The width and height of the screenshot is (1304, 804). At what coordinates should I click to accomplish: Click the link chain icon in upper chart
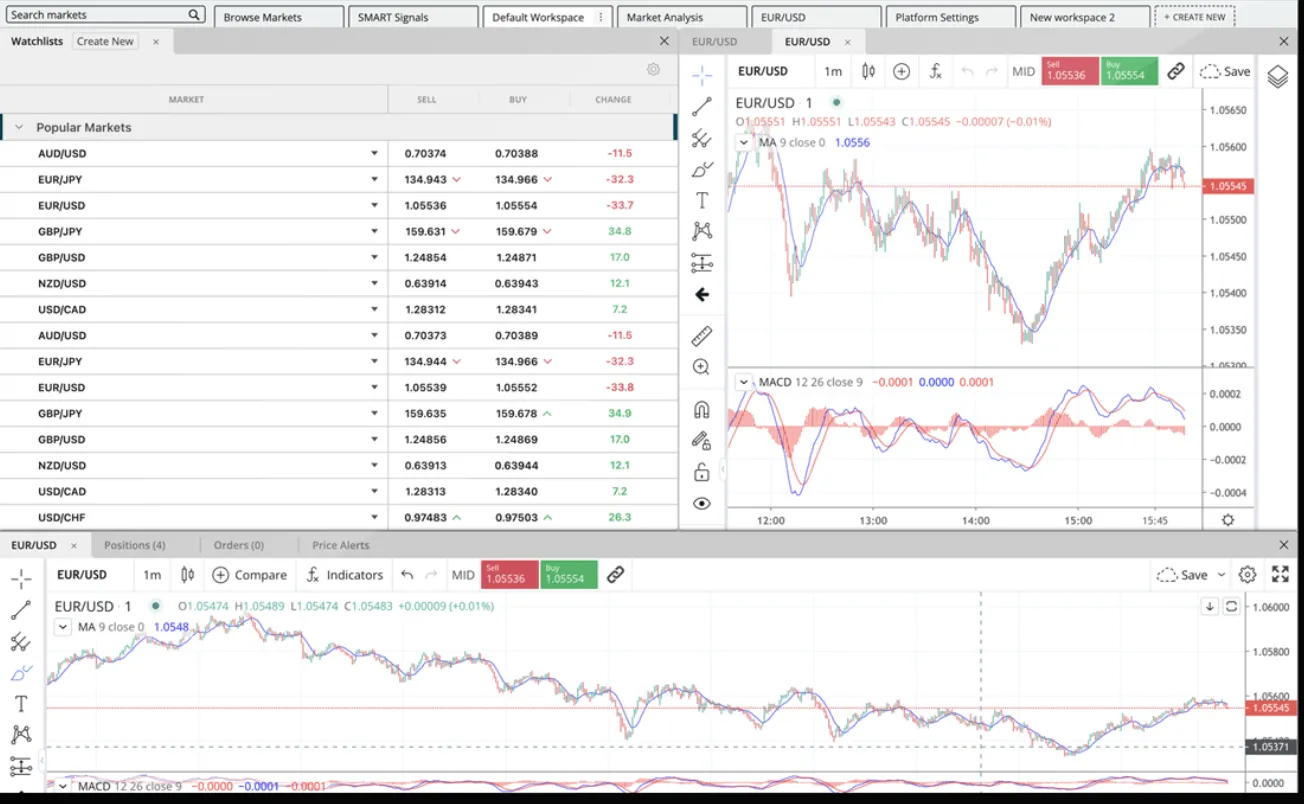coord(1176,71)
